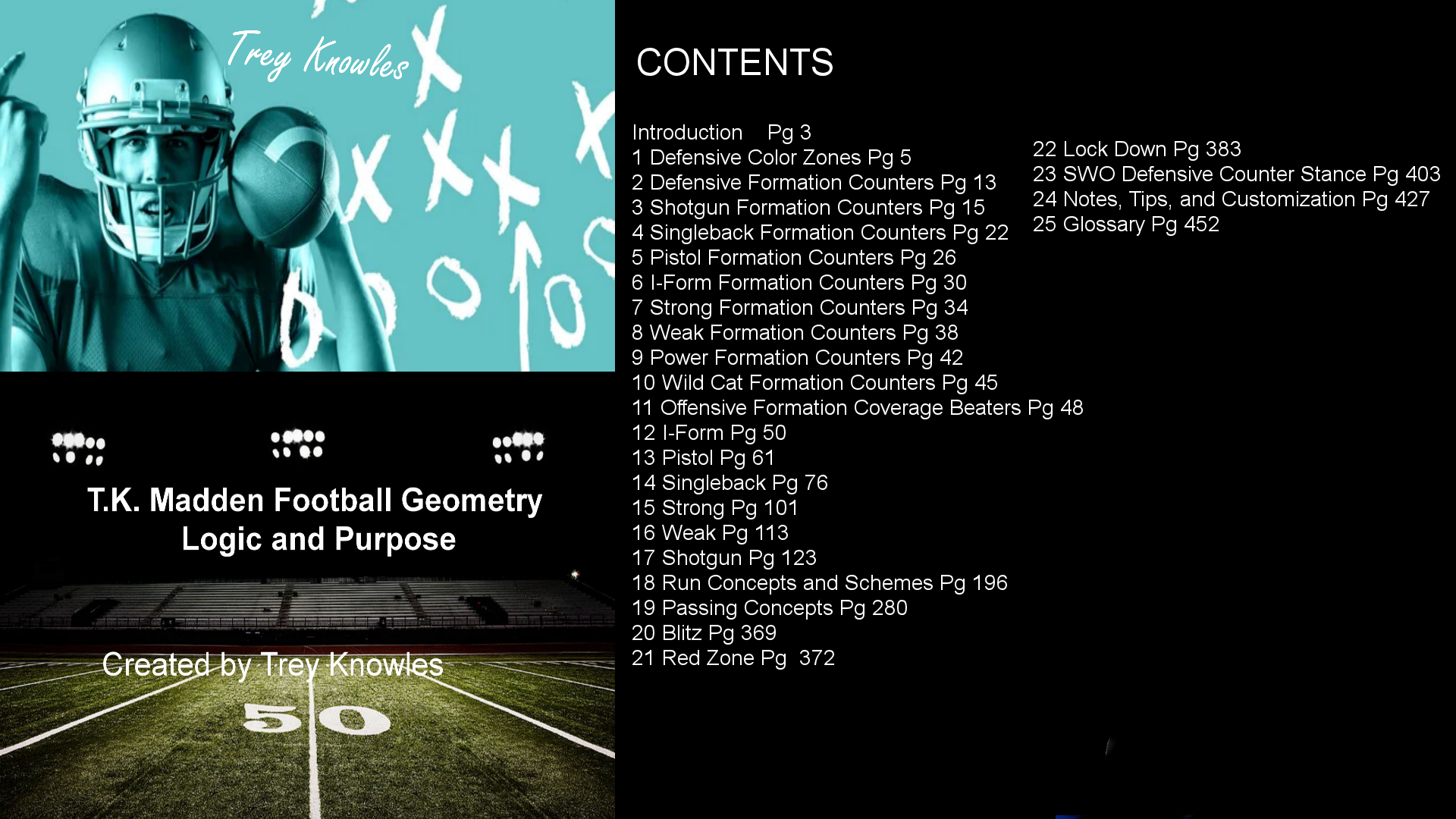Toggle Chapter 22 Lock Down Pg 383 entry
This screenshot has height=819, width=1456.
1136,148
